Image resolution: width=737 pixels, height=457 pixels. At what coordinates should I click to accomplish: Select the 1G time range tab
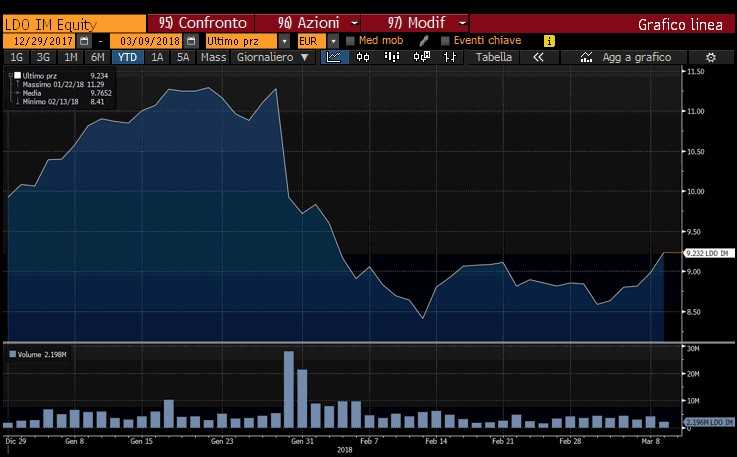tap(16, 57)
